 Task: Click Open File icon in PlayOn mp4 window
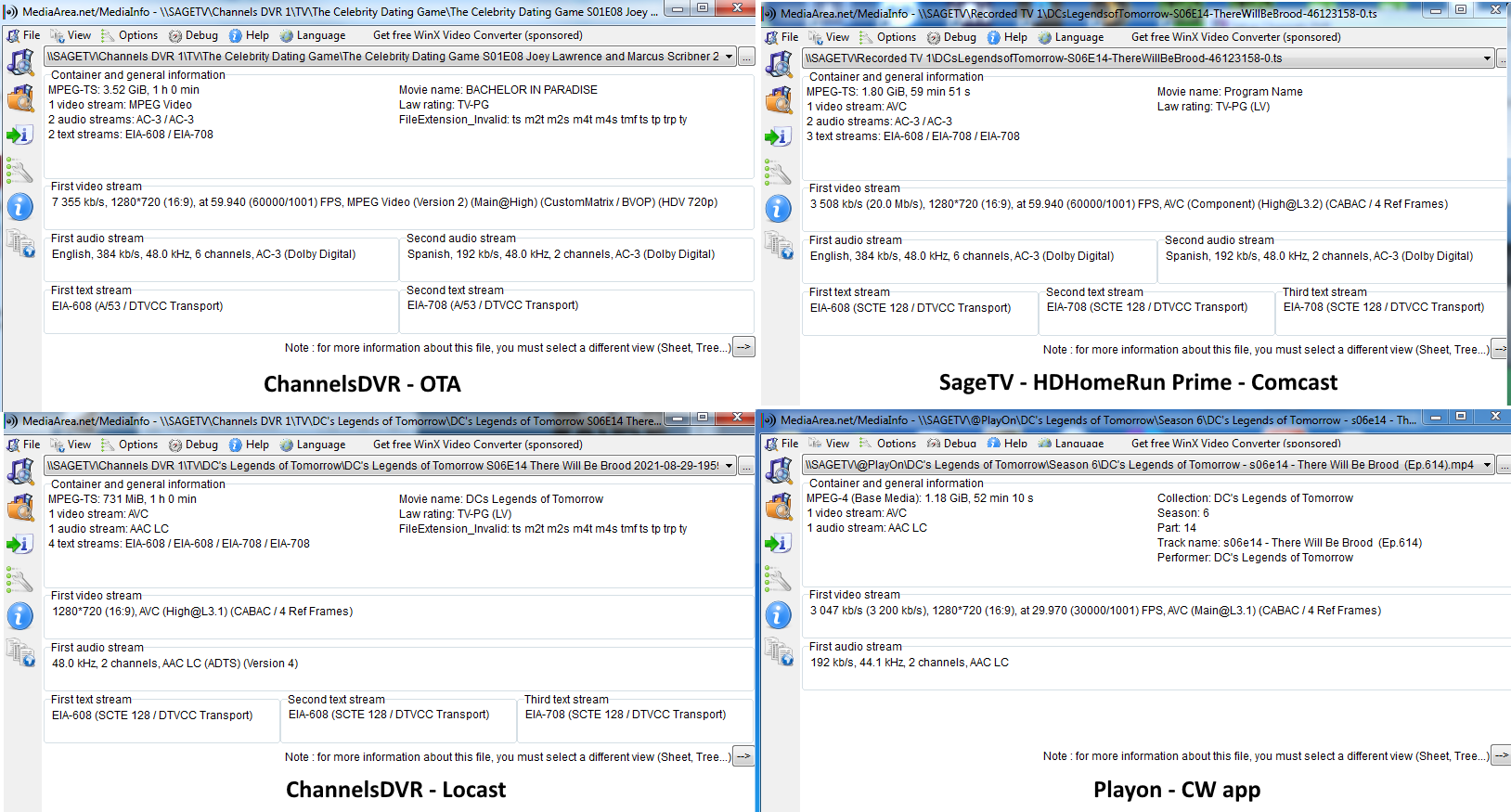[778, 470]
